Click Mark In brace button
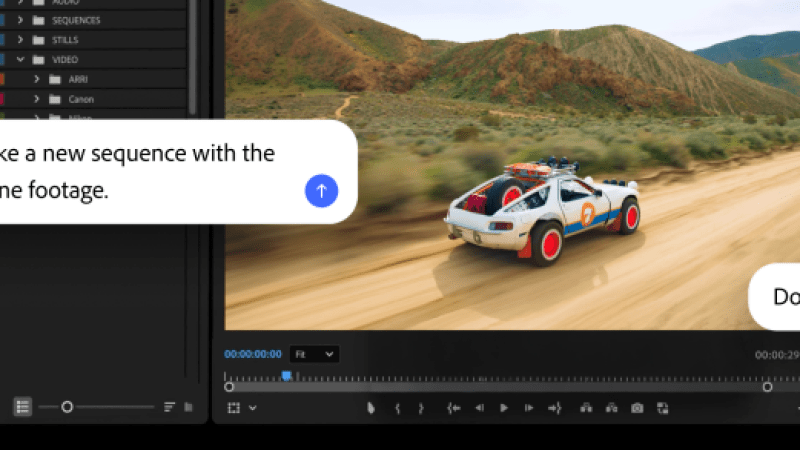The height and width of the screenshot is (450, 800). pos(397,408)
